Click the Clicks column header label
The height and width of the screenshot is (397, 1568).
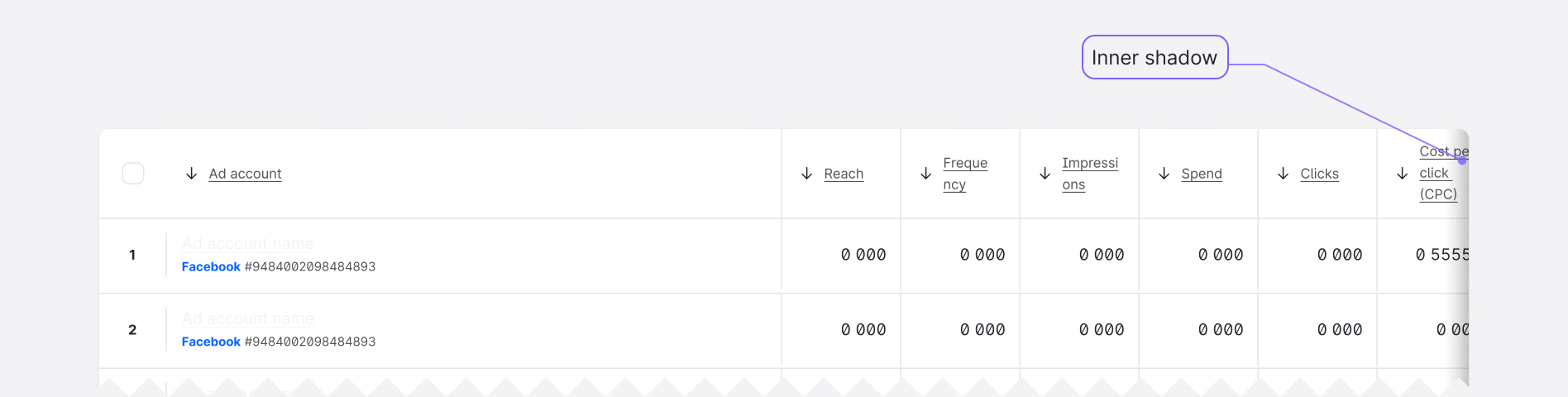point(1319,174)
